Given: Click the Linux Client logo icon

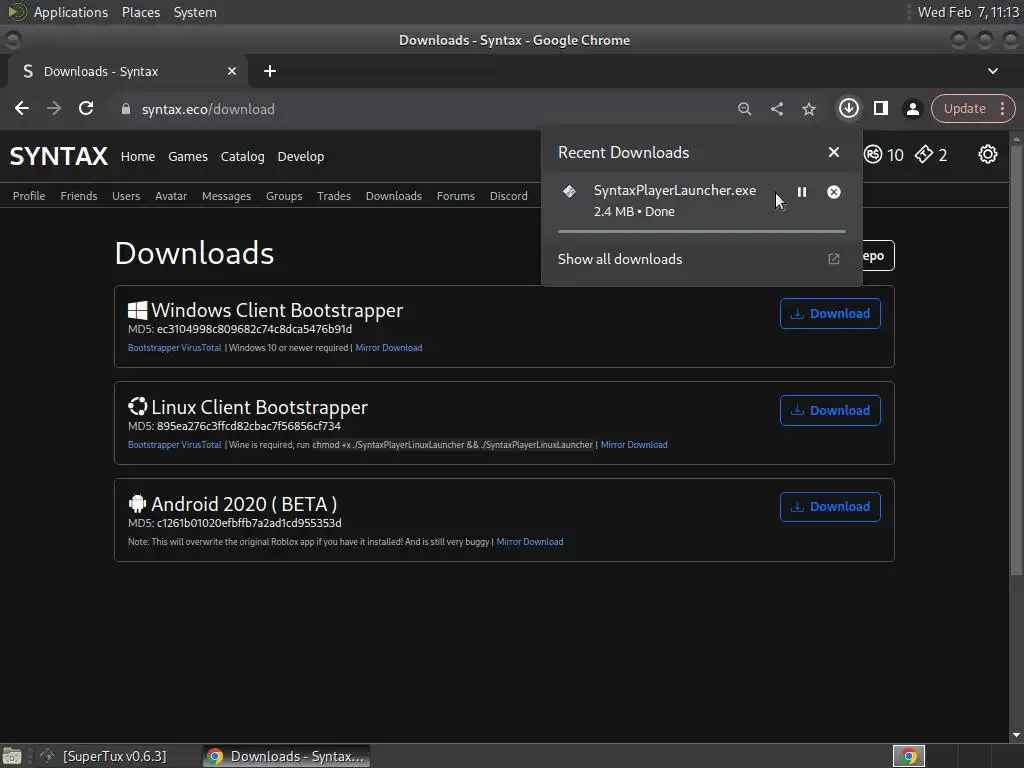Looking at the screenshot, I should point(137,406).
